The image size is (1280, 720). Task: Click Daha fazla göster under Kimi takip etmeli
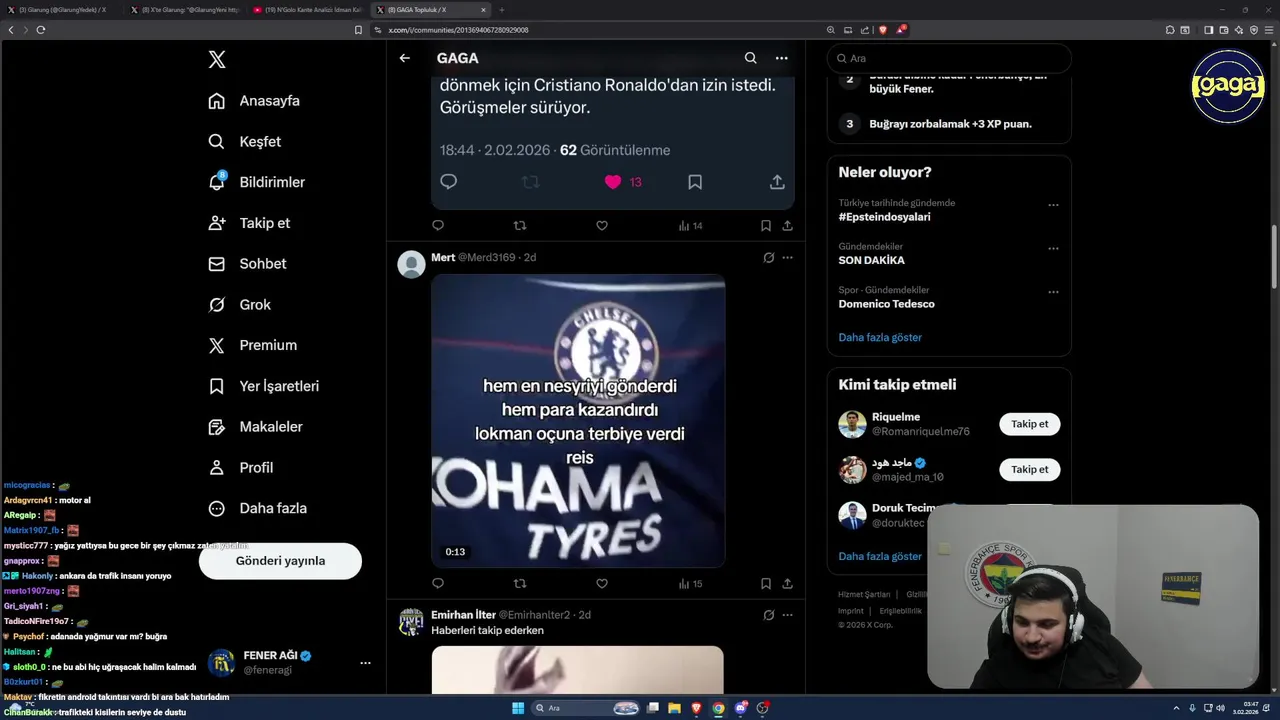[x=880, y=556]
